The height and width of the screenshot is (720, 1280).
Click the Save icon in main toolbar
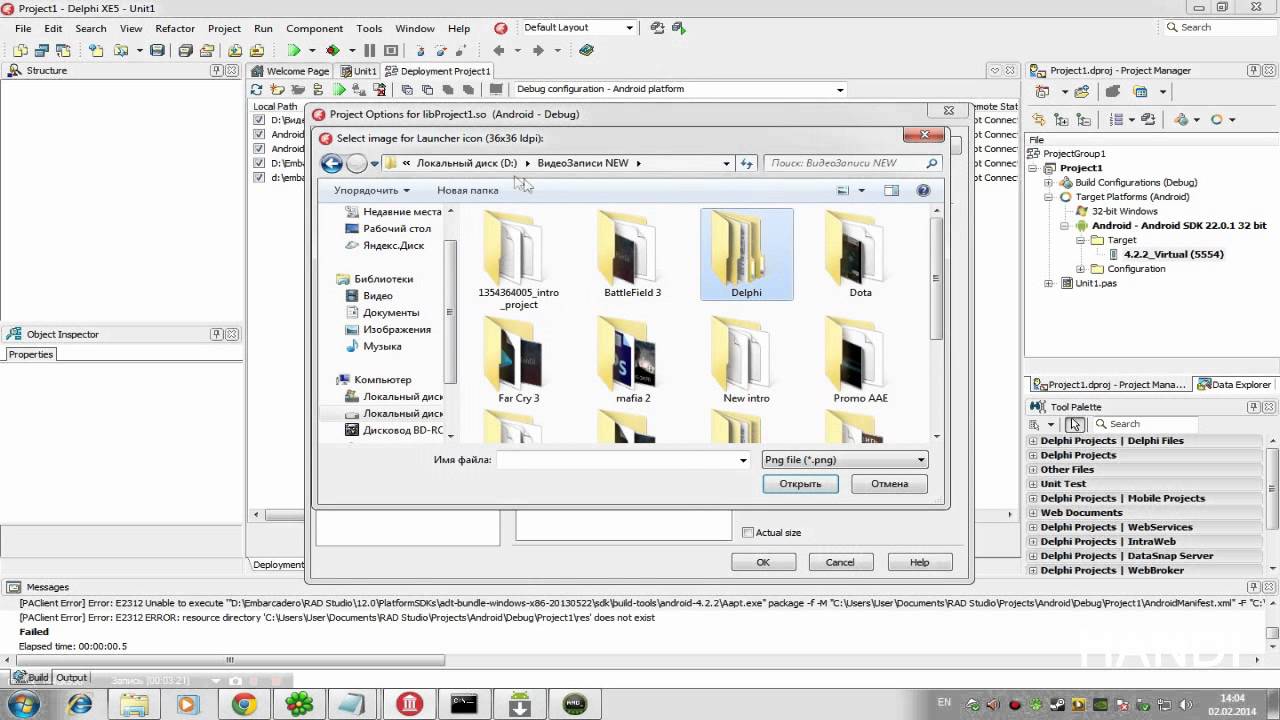[157, 50]
